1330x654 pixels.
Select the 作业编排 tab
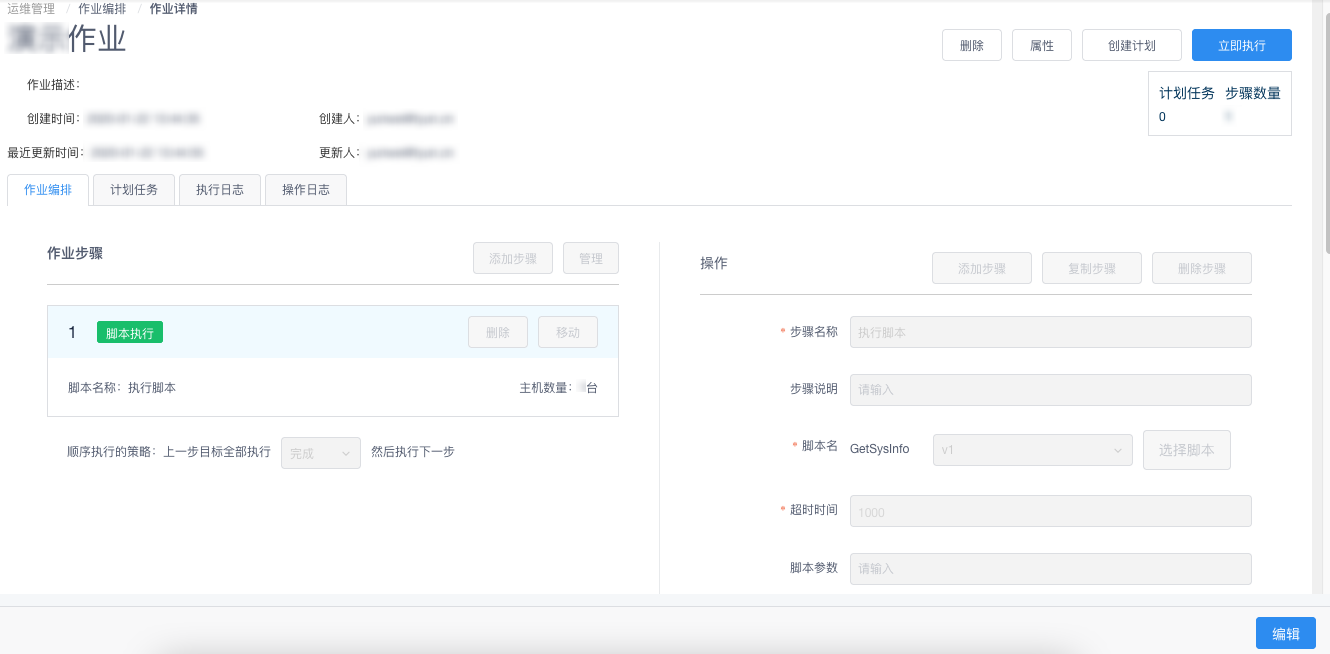tap(48, 190)
